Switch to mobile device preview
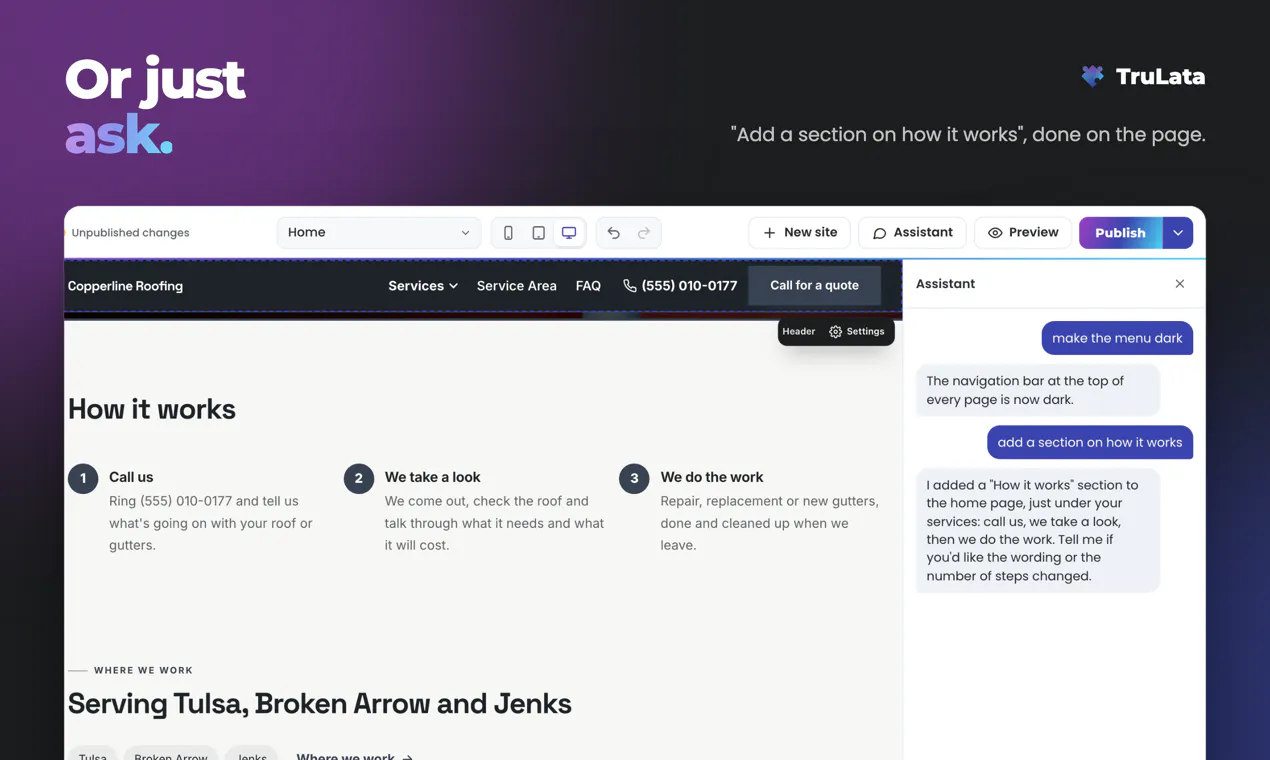This screenshot has width=1270, height=760. tap(508, 233)
